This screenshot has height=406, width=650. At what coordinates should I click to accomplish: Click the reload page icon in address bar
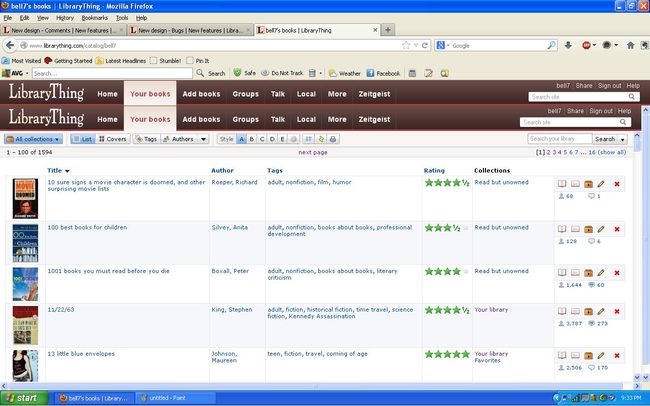click(x=425, y=45)
